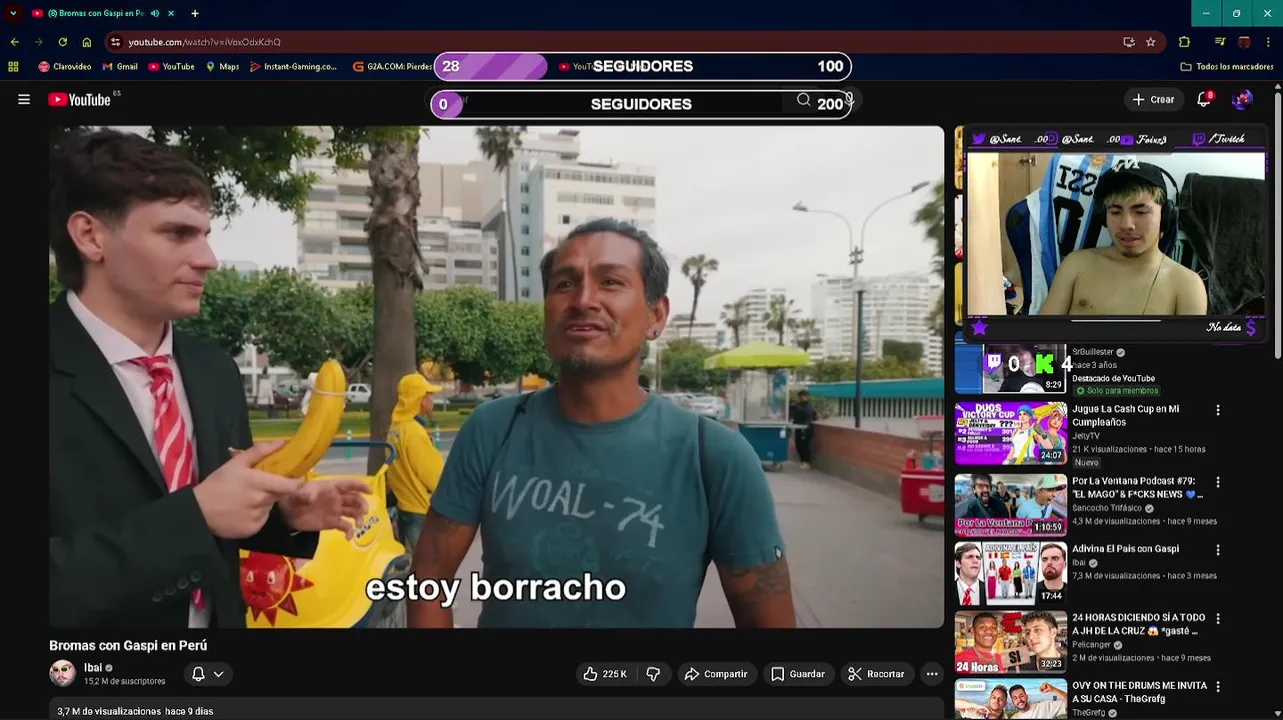Open OVY ON THE DRUMS video thumbnail

(x=1010, y=699)
